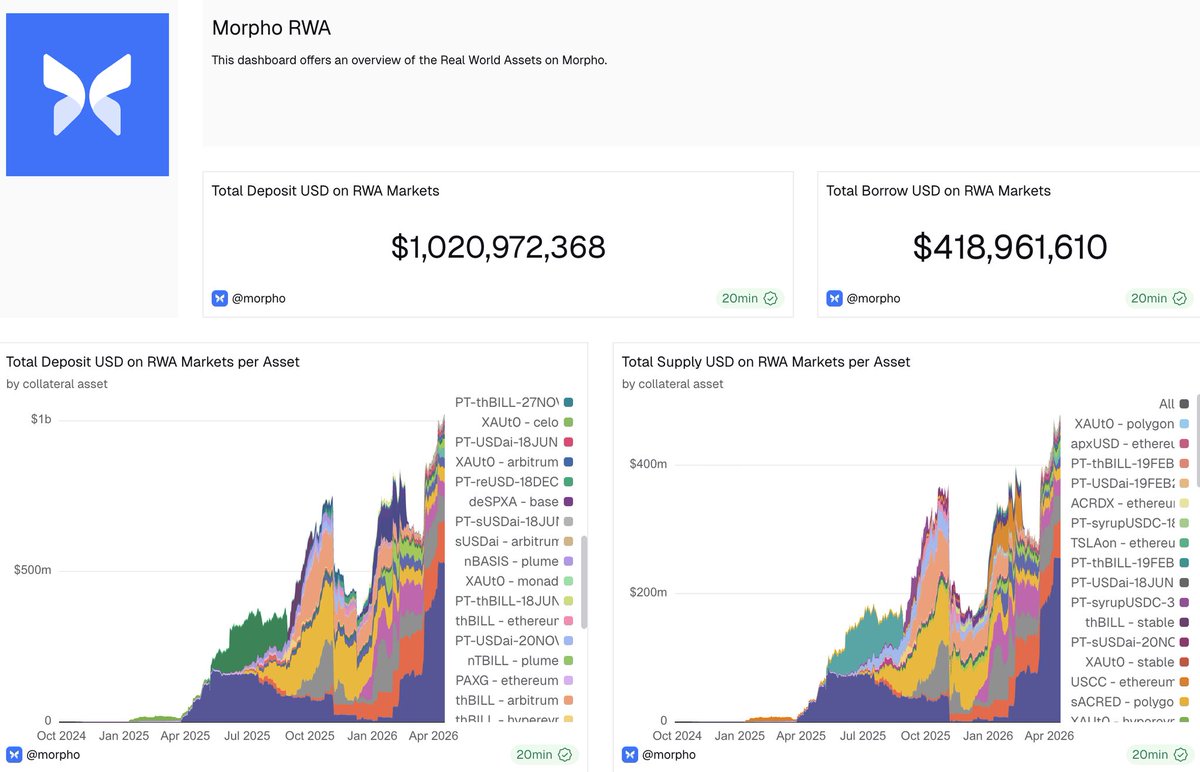Click the purple swatch beside PT-syrupUSDC-3
Screen dimensions: 1200x772
pyautogui.click(x=1184, y=602)
